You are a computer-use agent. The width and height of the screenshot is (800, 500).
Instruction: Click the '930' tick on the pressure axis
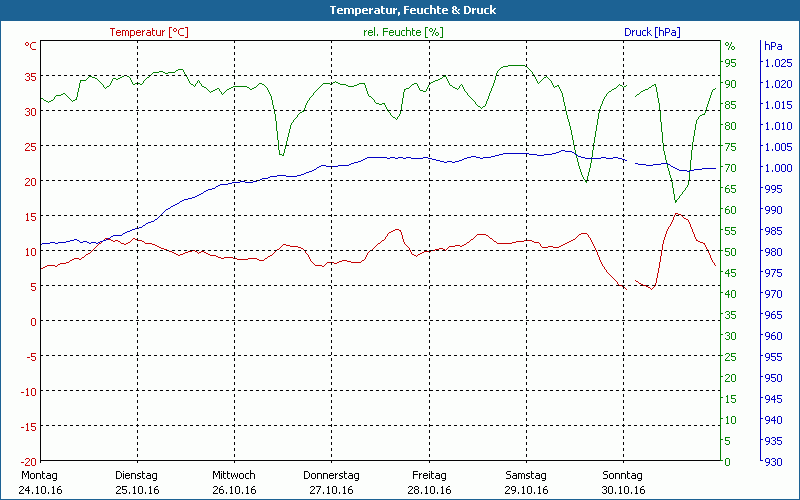point(773,462)
